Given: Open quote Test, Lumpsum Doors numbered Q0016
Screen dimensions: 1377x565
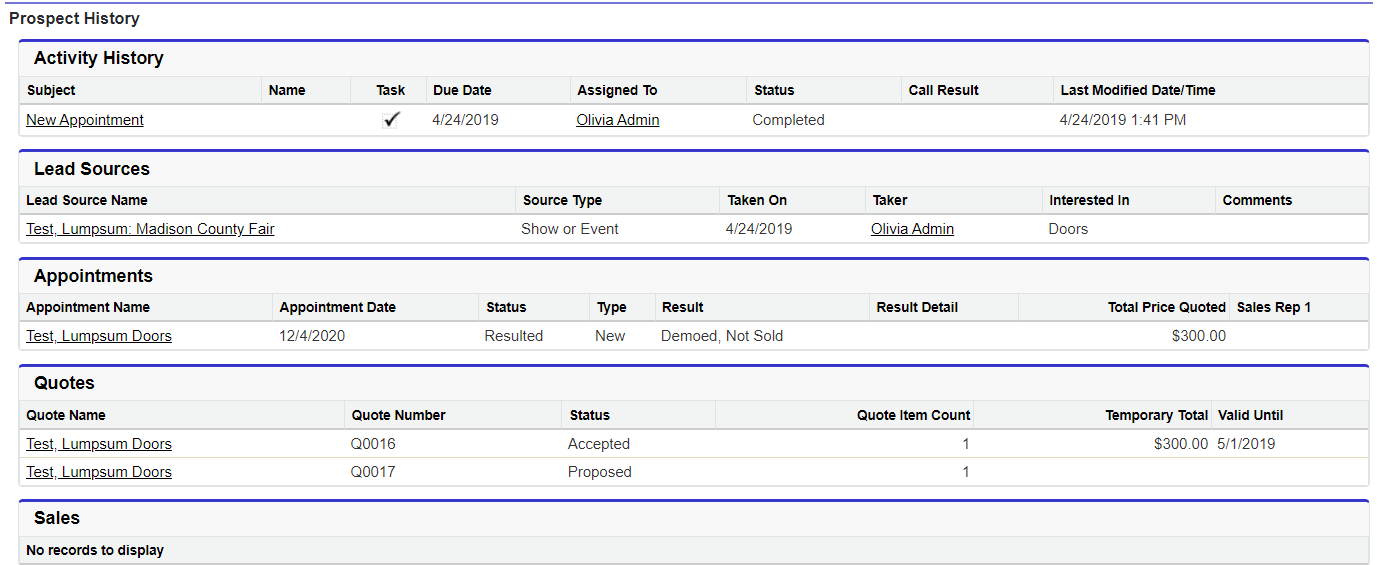Looking at the screenshot, I should coord(99,444).
